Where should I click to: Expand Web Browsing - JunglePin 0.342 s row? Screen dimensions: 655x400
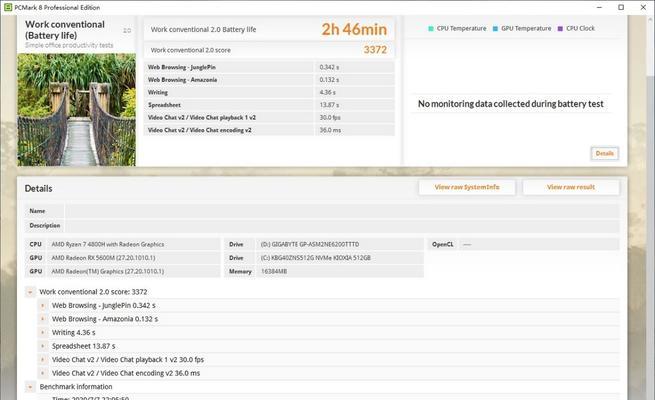click(x=43, y=306)
